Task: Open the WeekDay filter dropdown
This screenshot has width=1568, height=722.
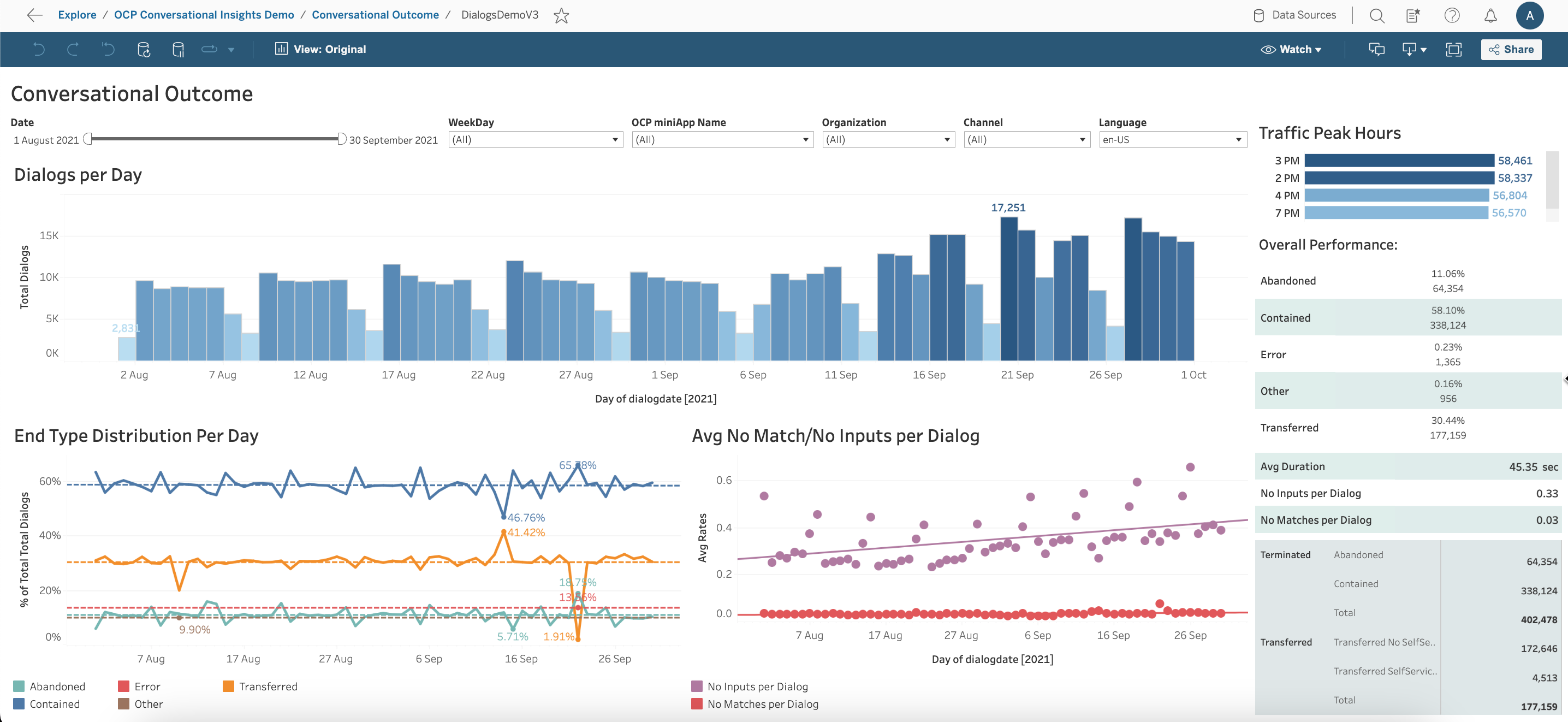Action: click(x=535, y=139)
